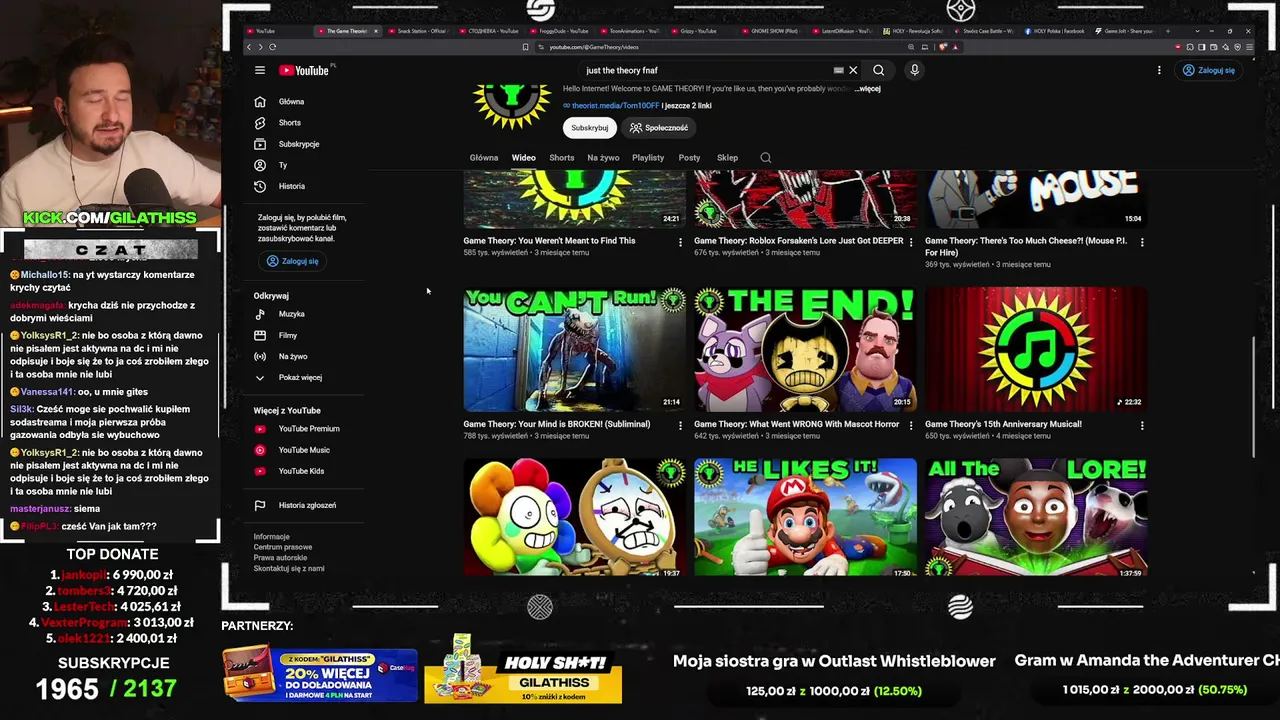Open options for 'You Weren't Meant to Find This'
This screenshot has width=1280, height=720.
click(680, 242)
